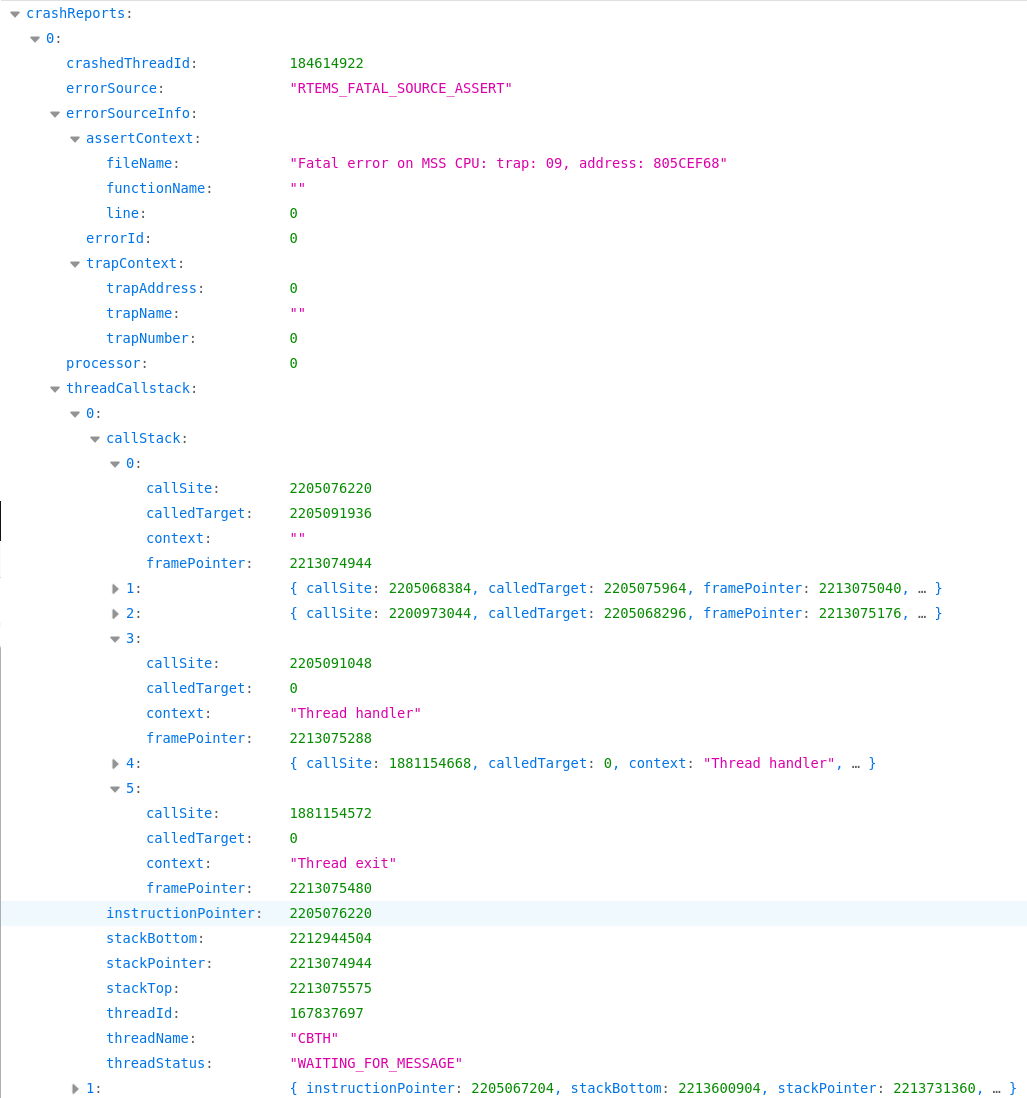The image size is (1027, 1098).
Task: Click the value 184614922
Action: click(326, 64)
